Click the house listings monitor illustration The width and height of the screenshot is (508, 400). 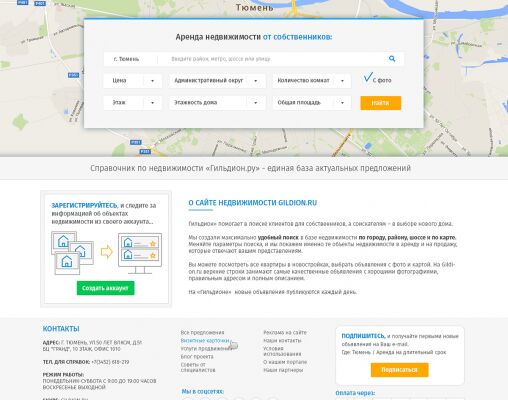pos(140,253)
